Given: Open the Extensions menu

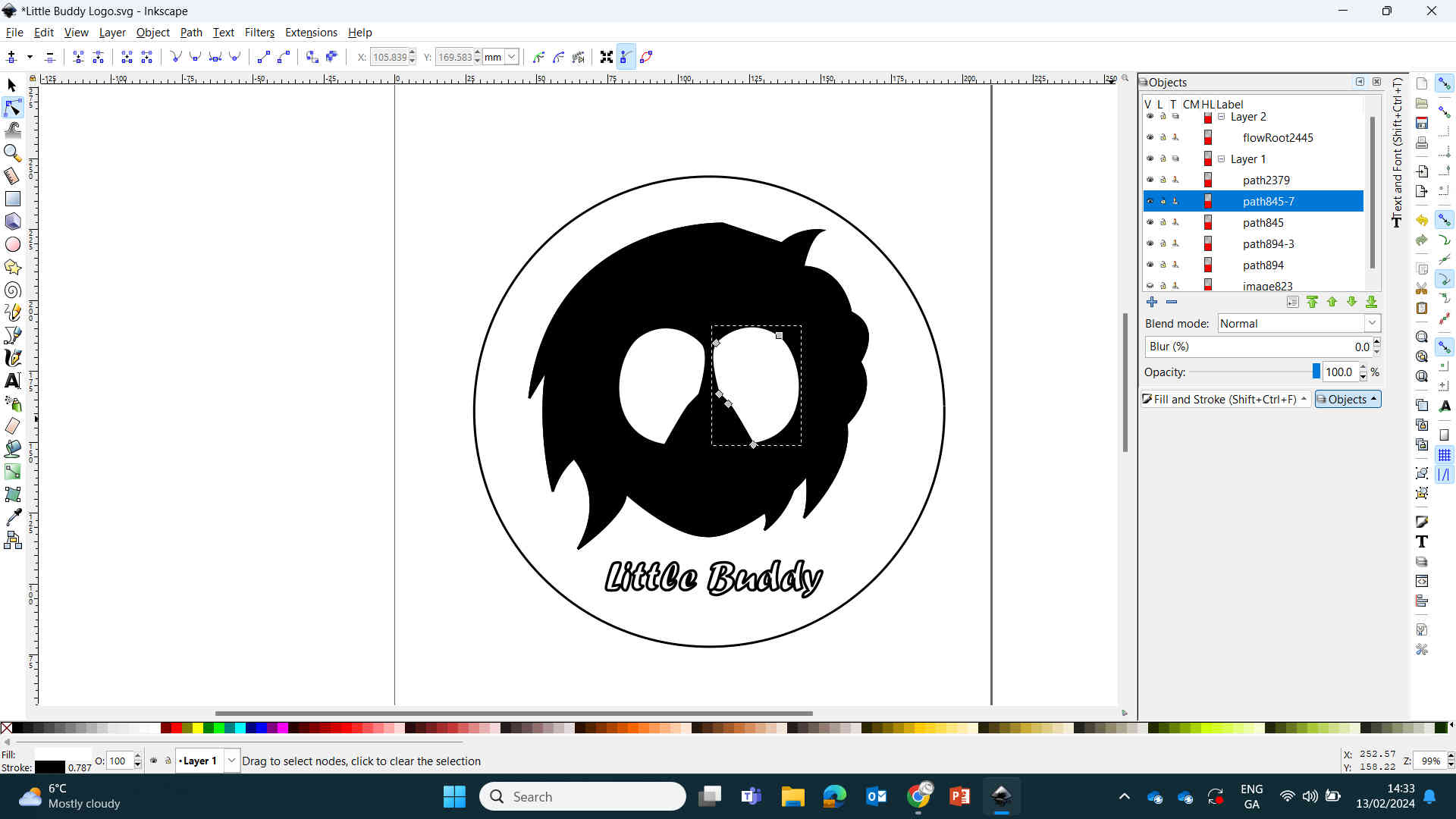Looking at the screenshot, I should click(x=311, y=33).
